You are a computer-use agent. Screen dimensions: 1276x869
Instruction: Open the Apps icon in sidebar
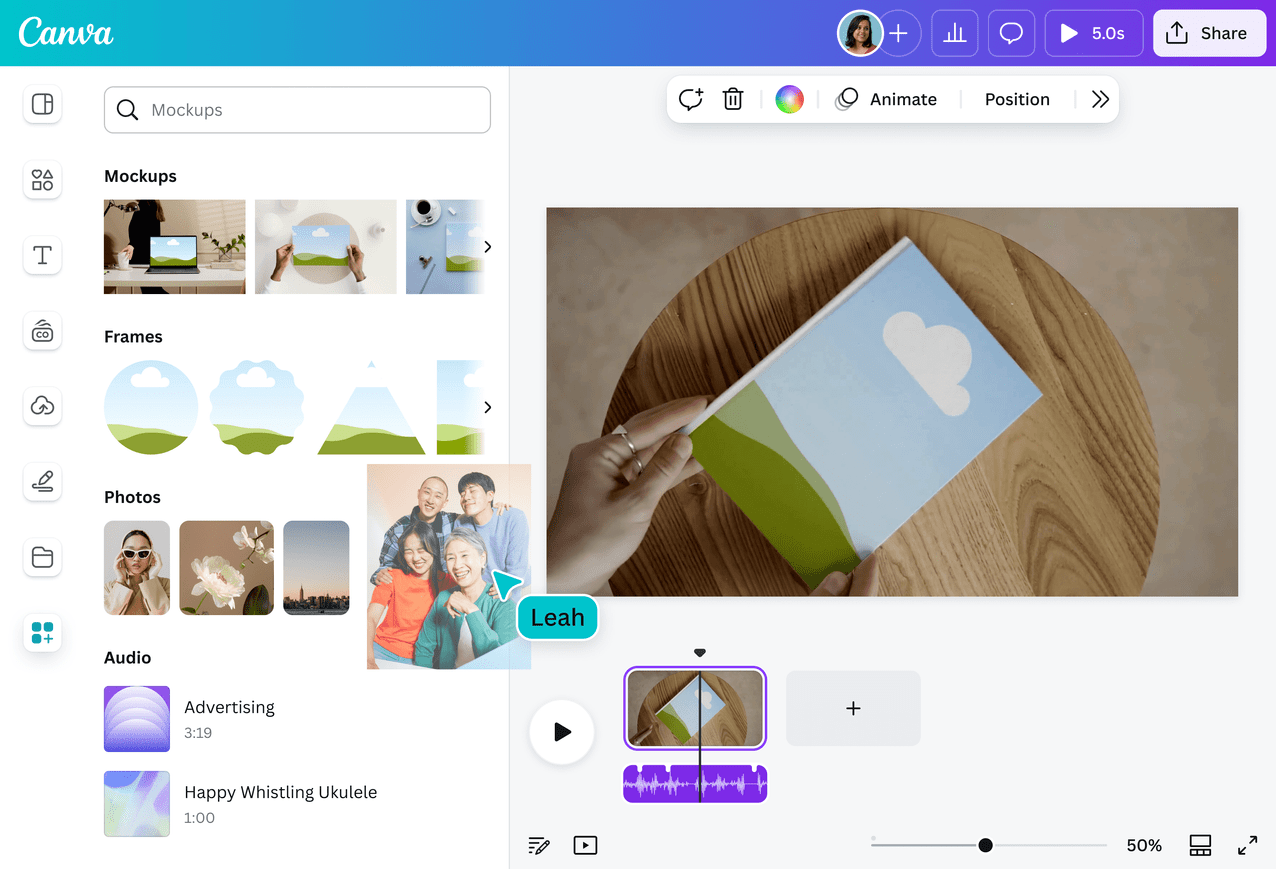42,633
